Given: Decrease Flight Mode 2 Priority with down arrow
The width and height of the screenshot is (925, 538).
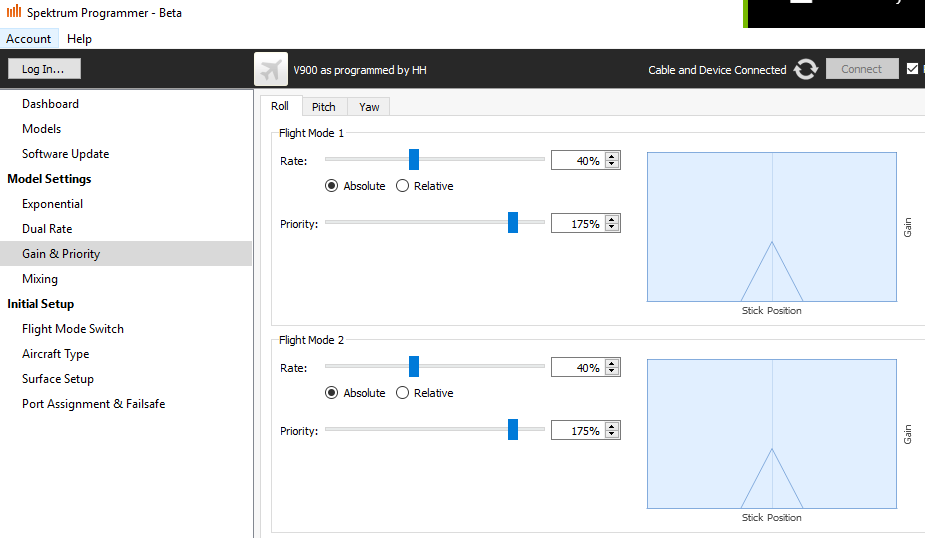Looking at the screenshot, I should [x=612, y=435].
